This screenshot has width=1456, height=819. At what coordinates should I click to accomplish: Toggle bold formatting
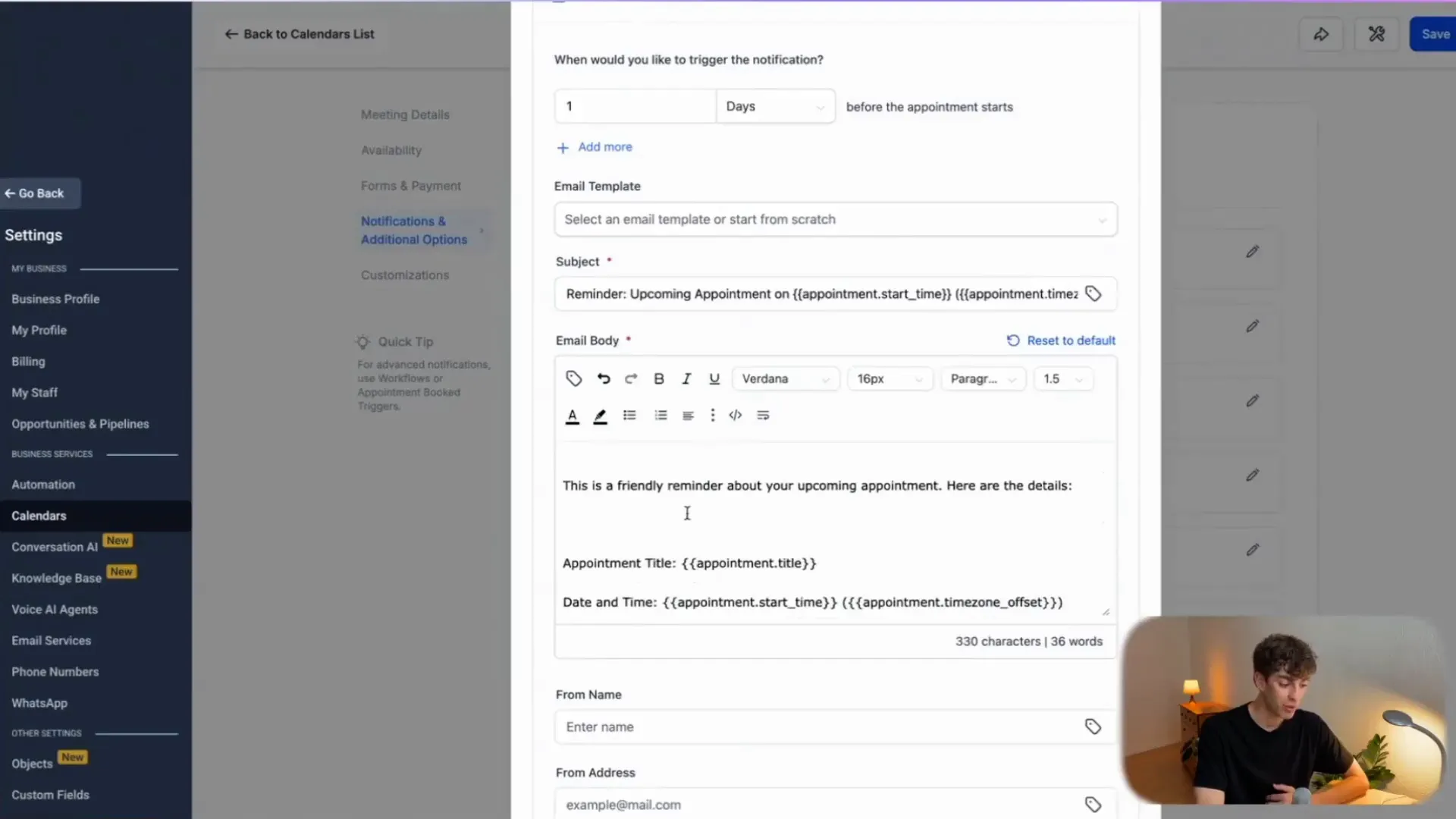(x=659, y=378)
